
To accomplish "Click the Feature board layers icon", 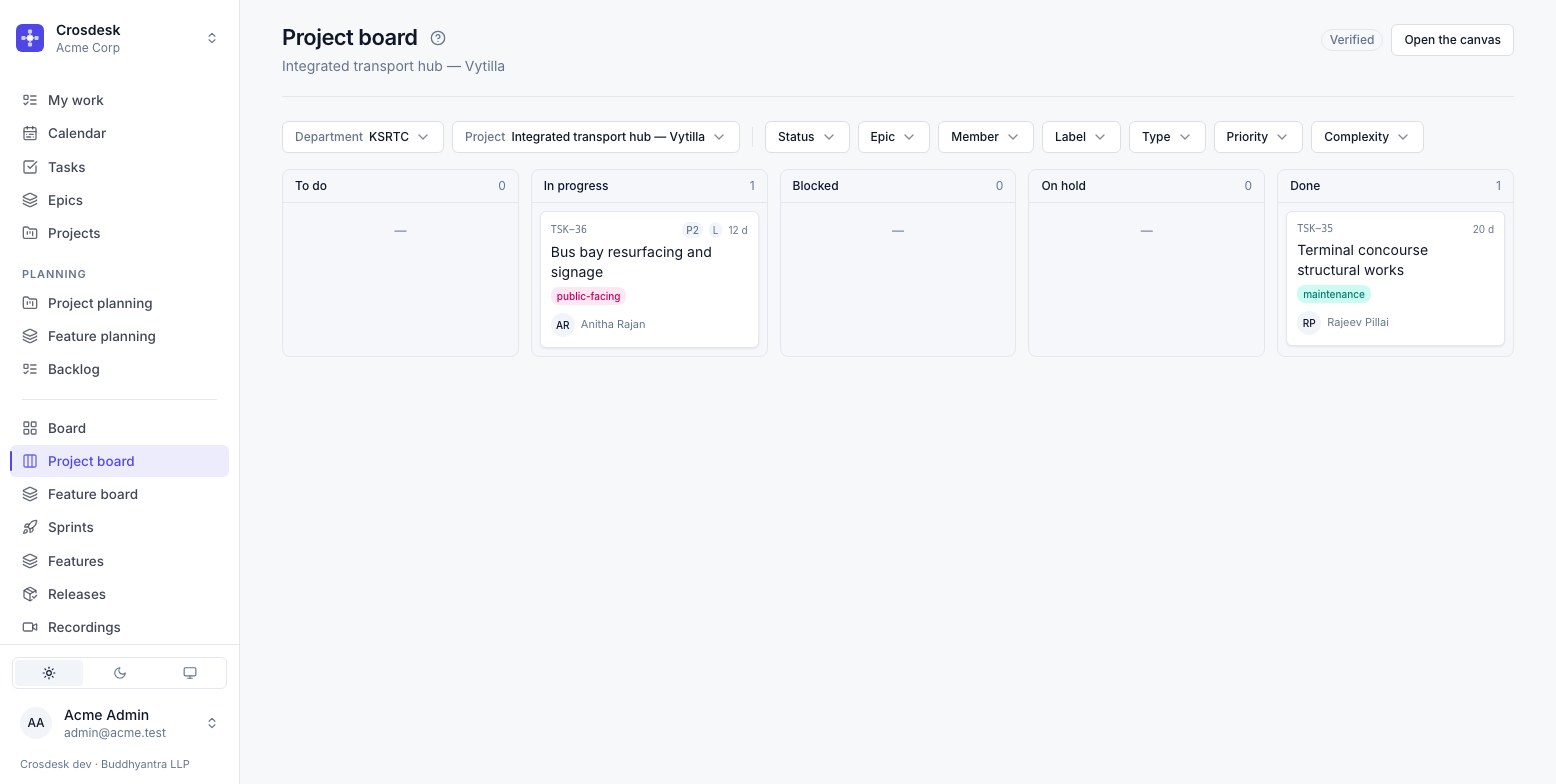I will [30, 494].
